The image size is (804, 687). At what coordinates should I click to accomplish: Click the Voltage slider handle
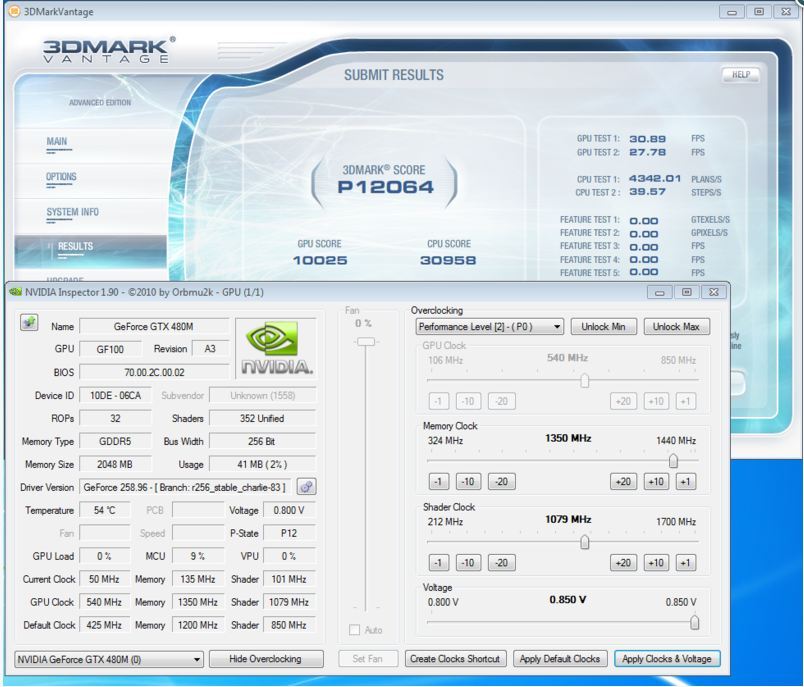tap(694, 622)
